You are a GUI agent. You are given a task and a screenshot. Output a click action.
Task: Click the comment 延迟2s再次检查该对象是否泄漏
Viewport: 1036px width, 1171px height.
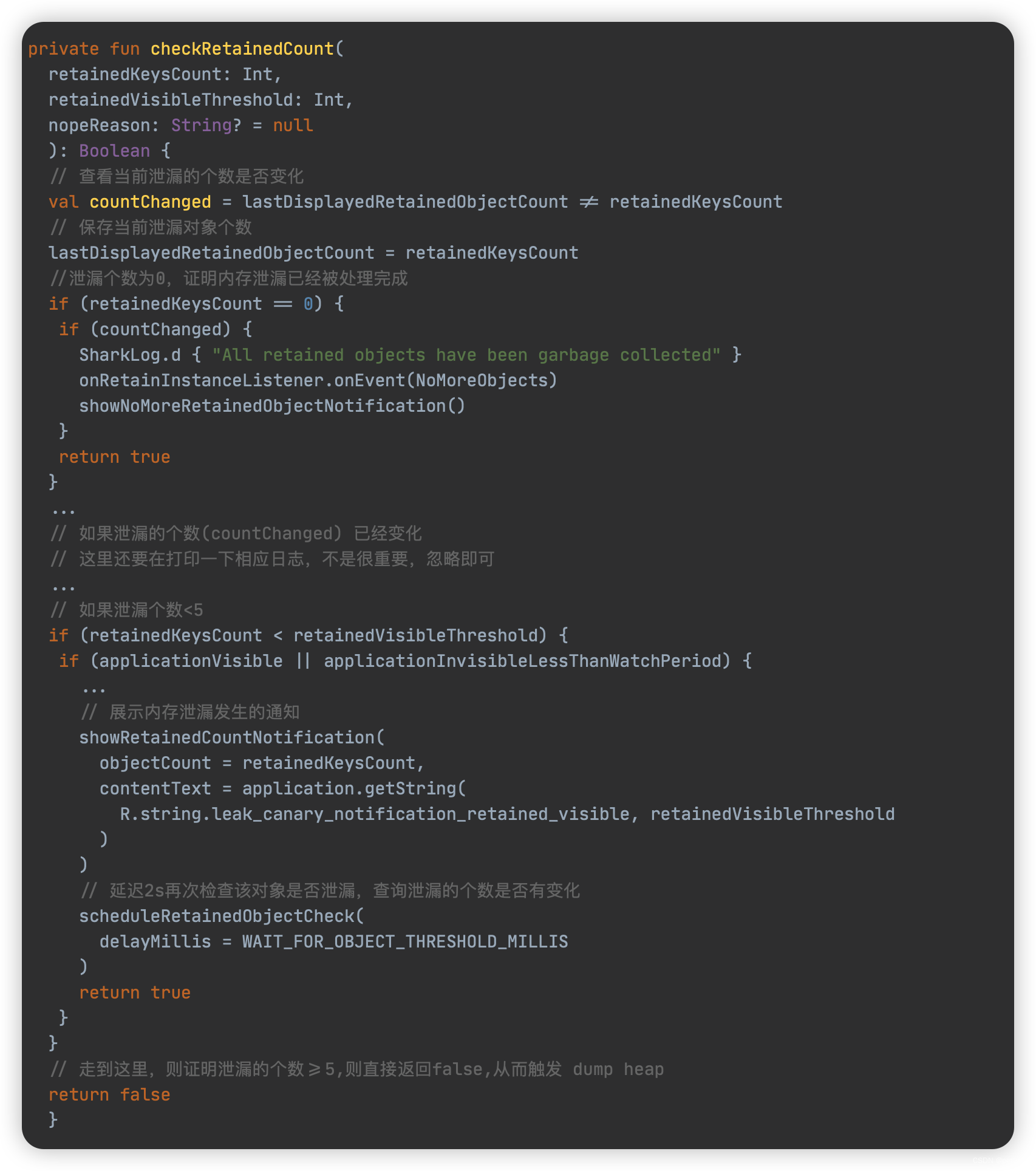point(330,890)
